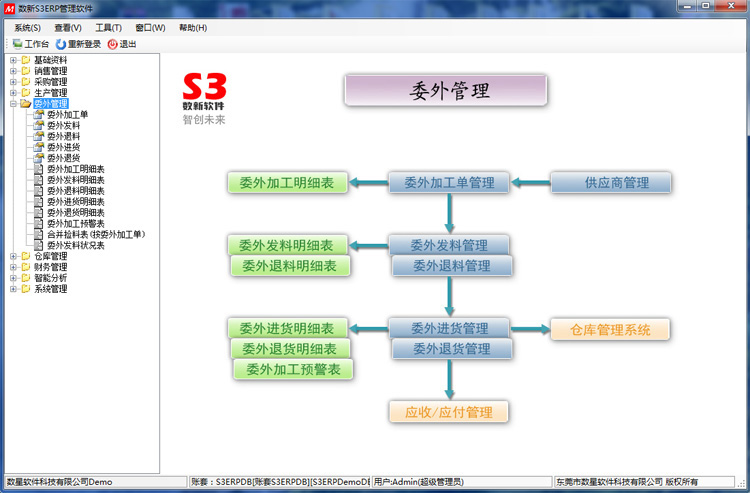Click the green 委外发料明细表 flowchart button
Image resolution: width=750 pixels, height=493 pixels.
[287, 245]
